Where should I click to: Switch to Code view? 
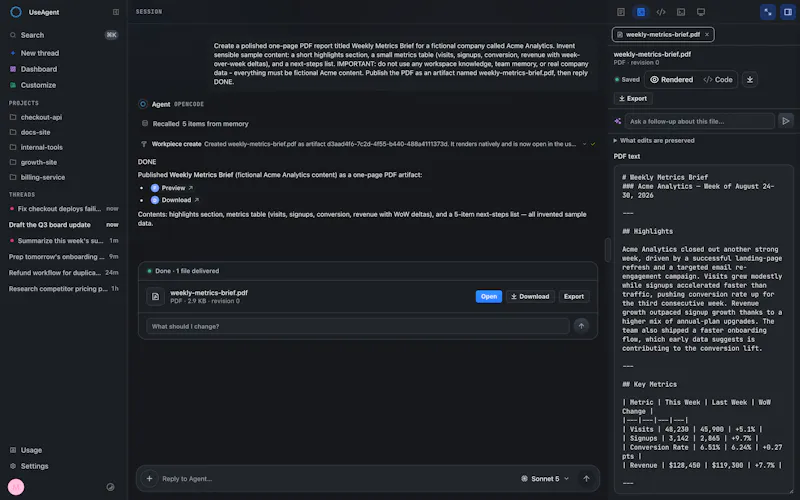[718, 80]
